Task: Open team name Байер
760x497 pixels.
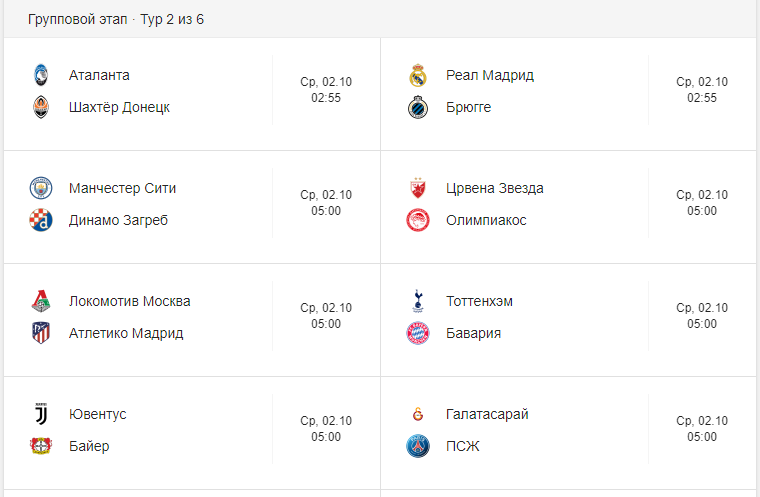Action: (89, 446)
